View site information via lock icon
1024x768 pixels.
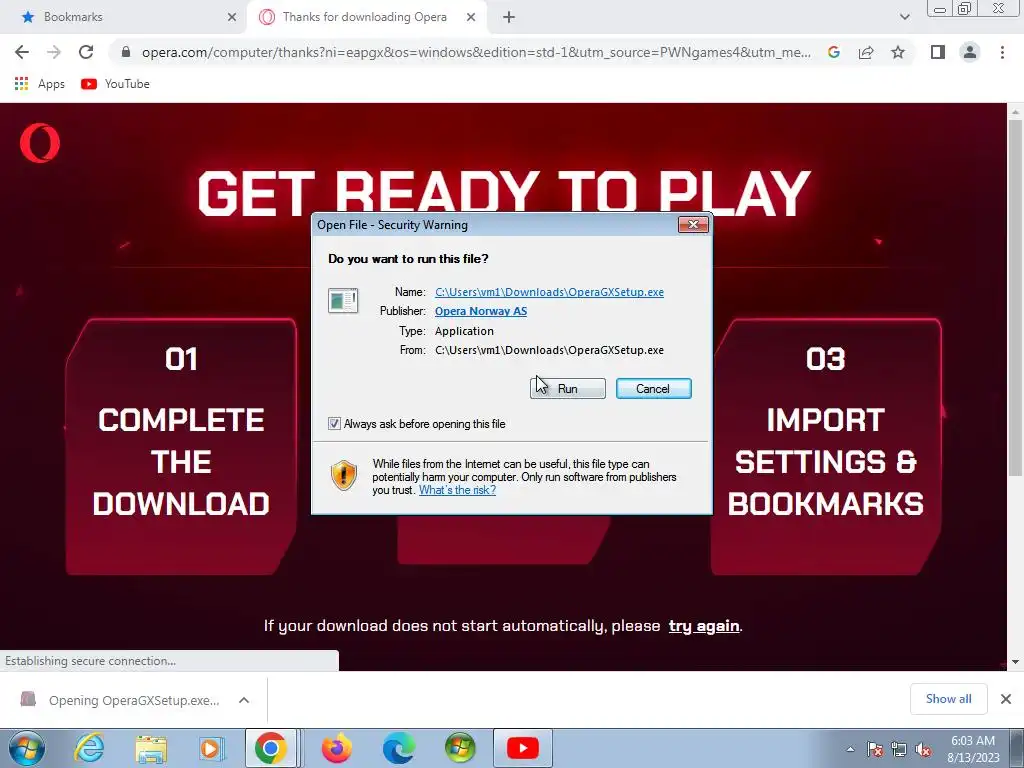tap(126, 52)
